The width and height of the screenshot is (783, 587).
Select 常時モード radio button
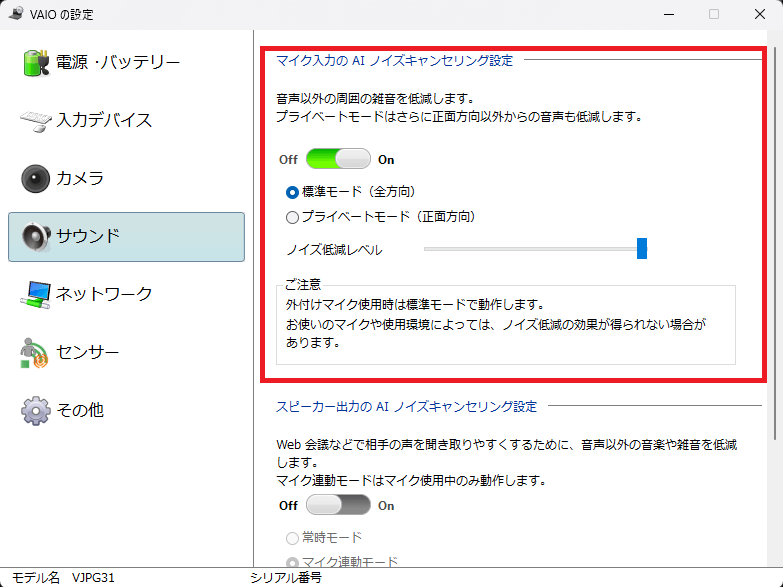pos(292,538)
